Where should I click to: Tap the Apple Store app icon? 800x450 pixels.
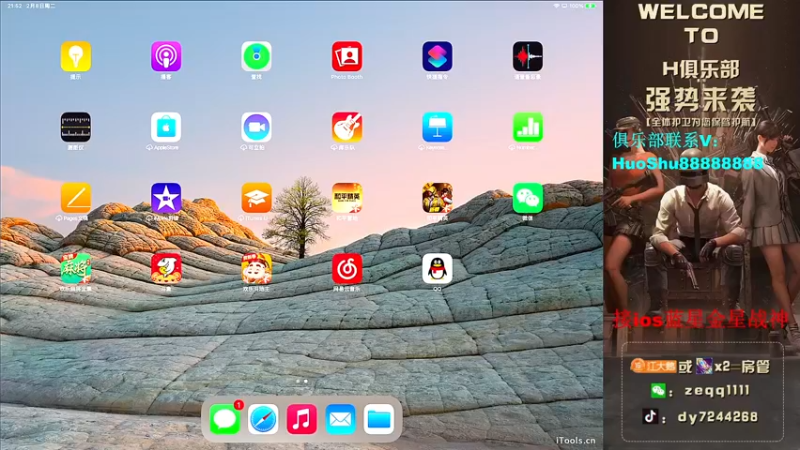[x=166, y=127]
